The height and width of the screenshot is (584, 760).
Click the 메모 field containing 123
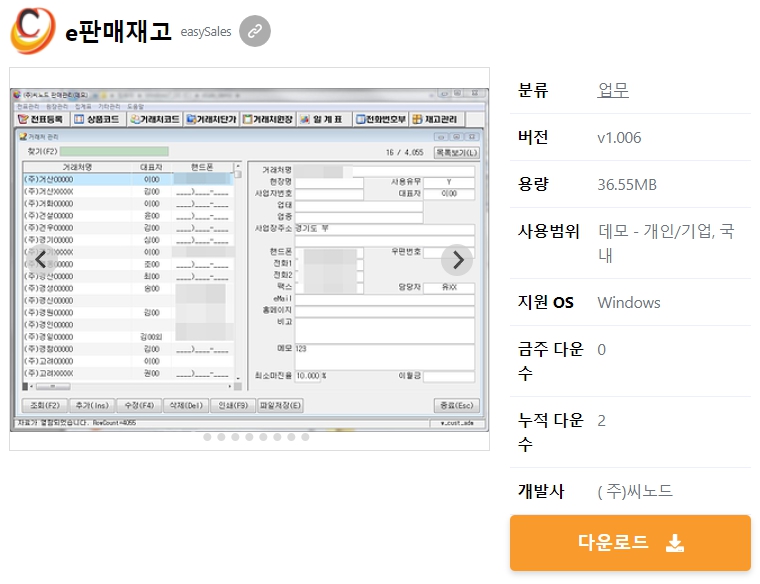(x=385, y=357)
